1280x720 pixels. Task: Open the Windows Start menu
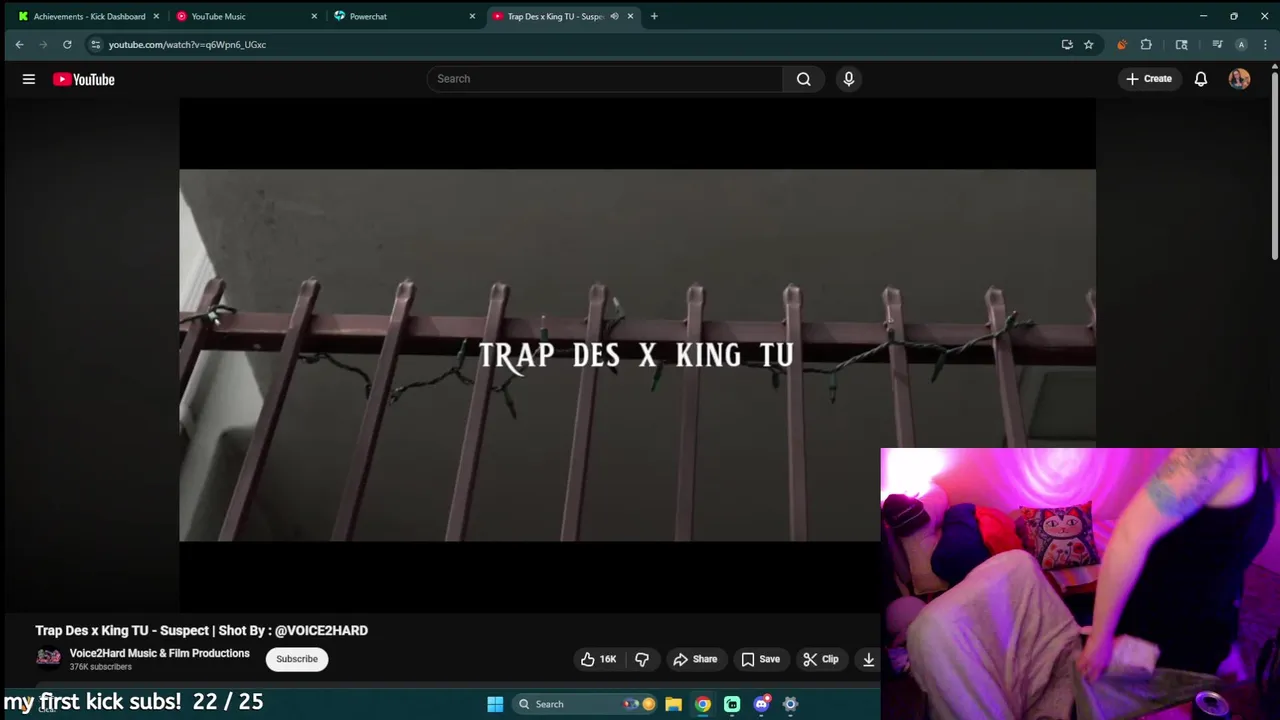[495, 704]
